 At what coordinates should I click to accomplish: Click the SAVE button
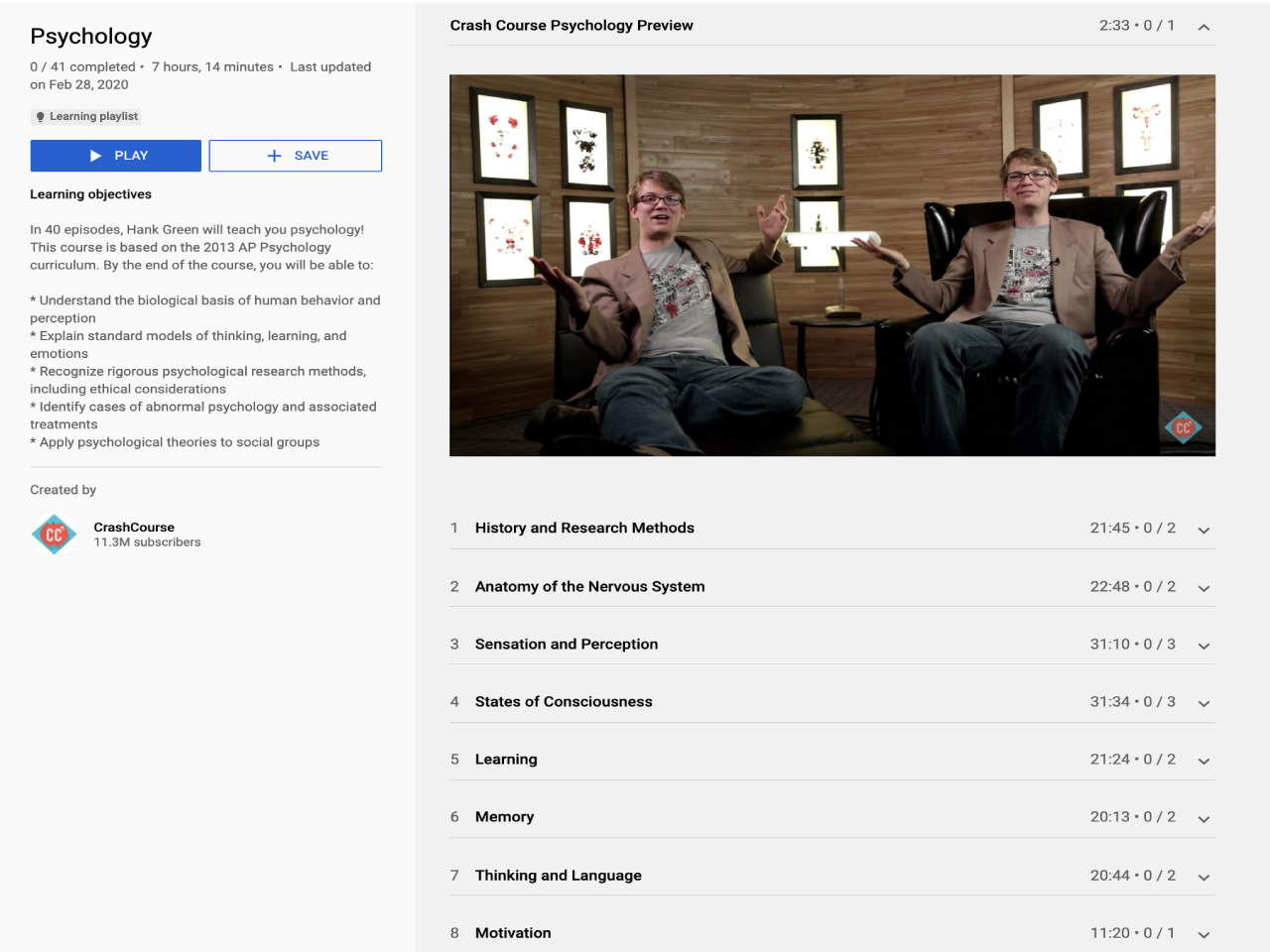coord(296,156)
